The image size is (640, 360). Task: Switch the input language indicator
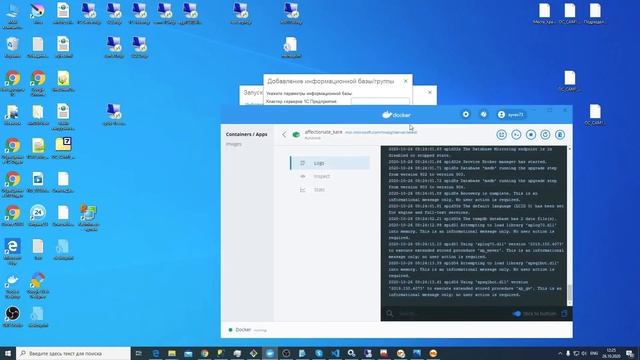594,353
